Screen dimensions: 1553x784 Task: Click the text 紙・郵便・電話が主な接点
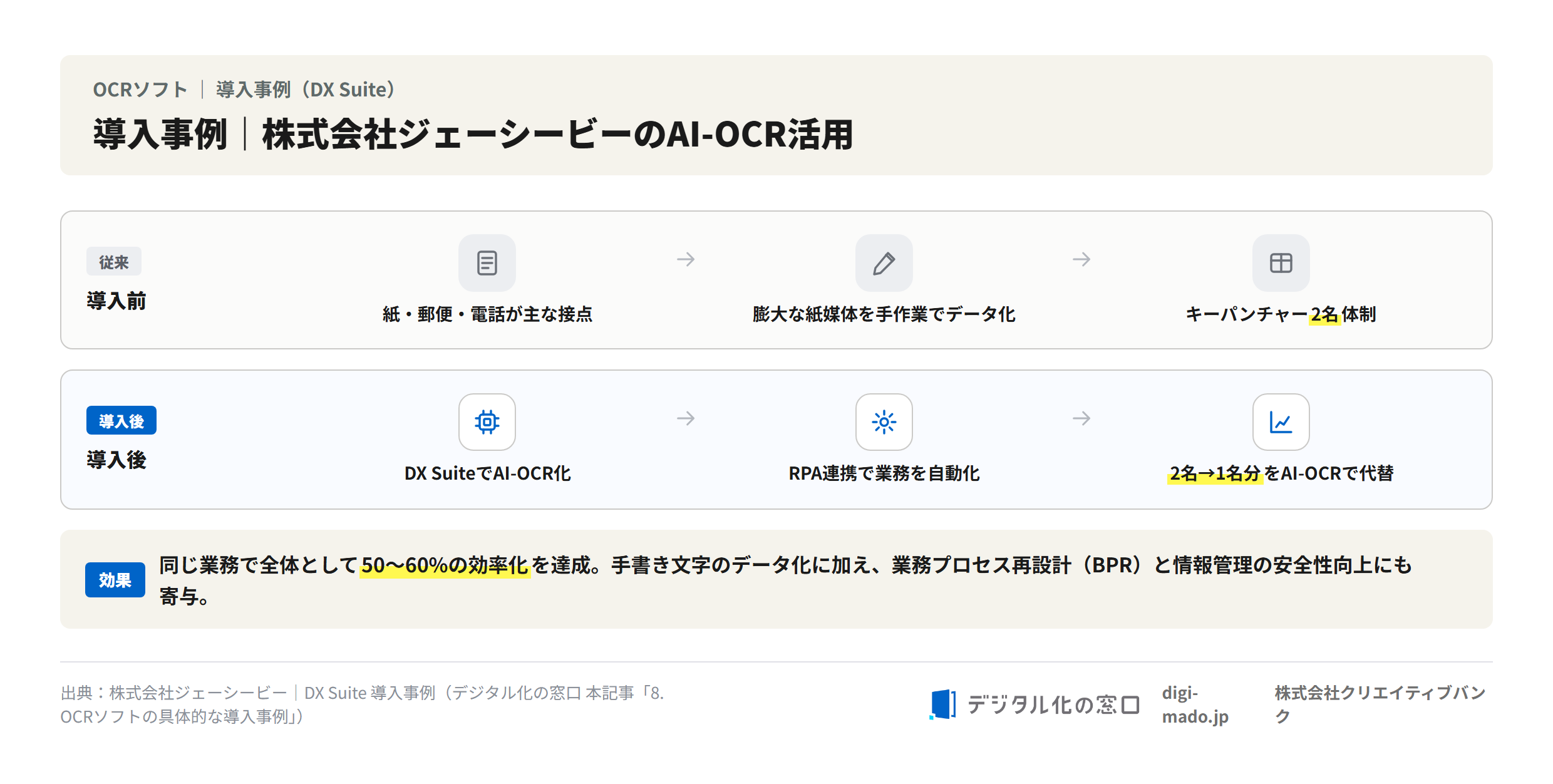click(487, 314)
